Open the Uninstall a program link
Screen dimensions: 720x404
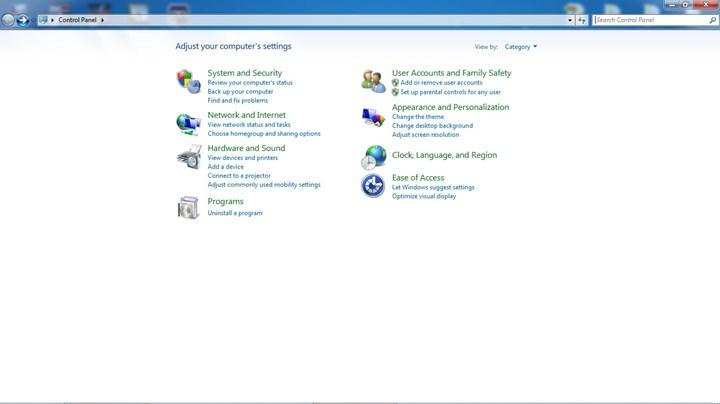235,213
